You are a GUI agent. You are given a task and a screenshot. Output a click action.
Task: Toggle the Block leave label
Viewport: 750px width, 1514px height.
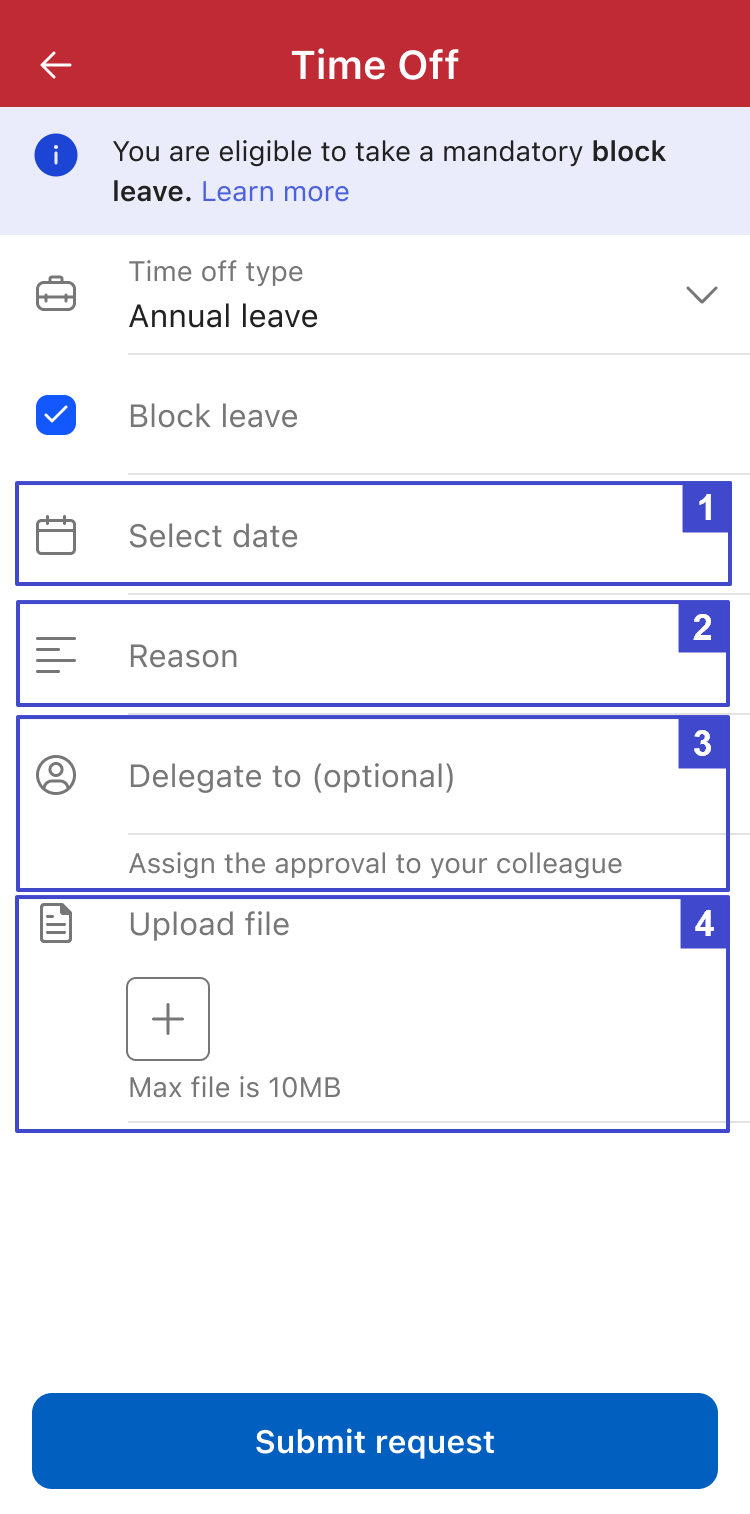point(213,416)
